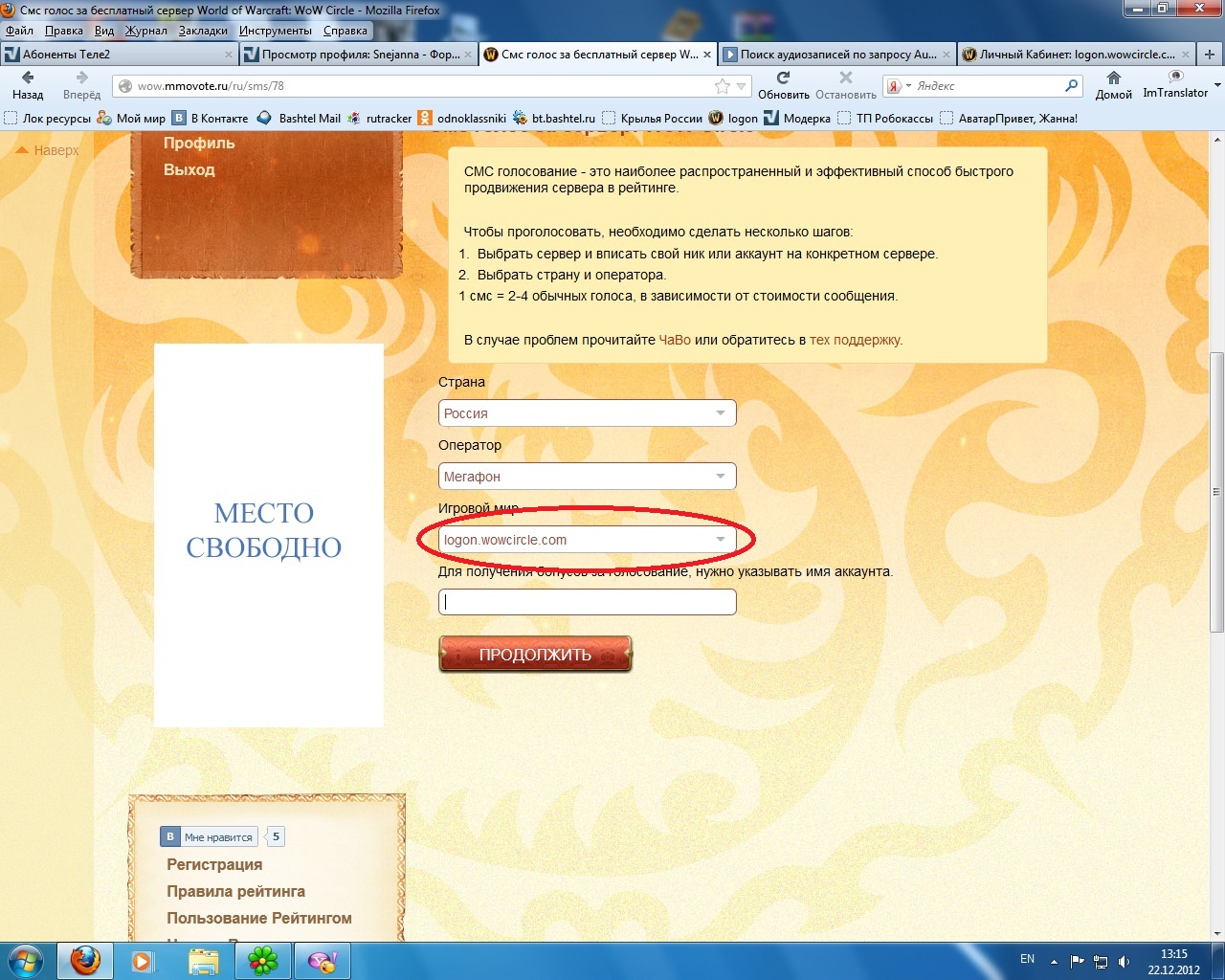Open the Bashtel Mail bookmark
Screen dimensions: 1225x980
tap(299, 119)
